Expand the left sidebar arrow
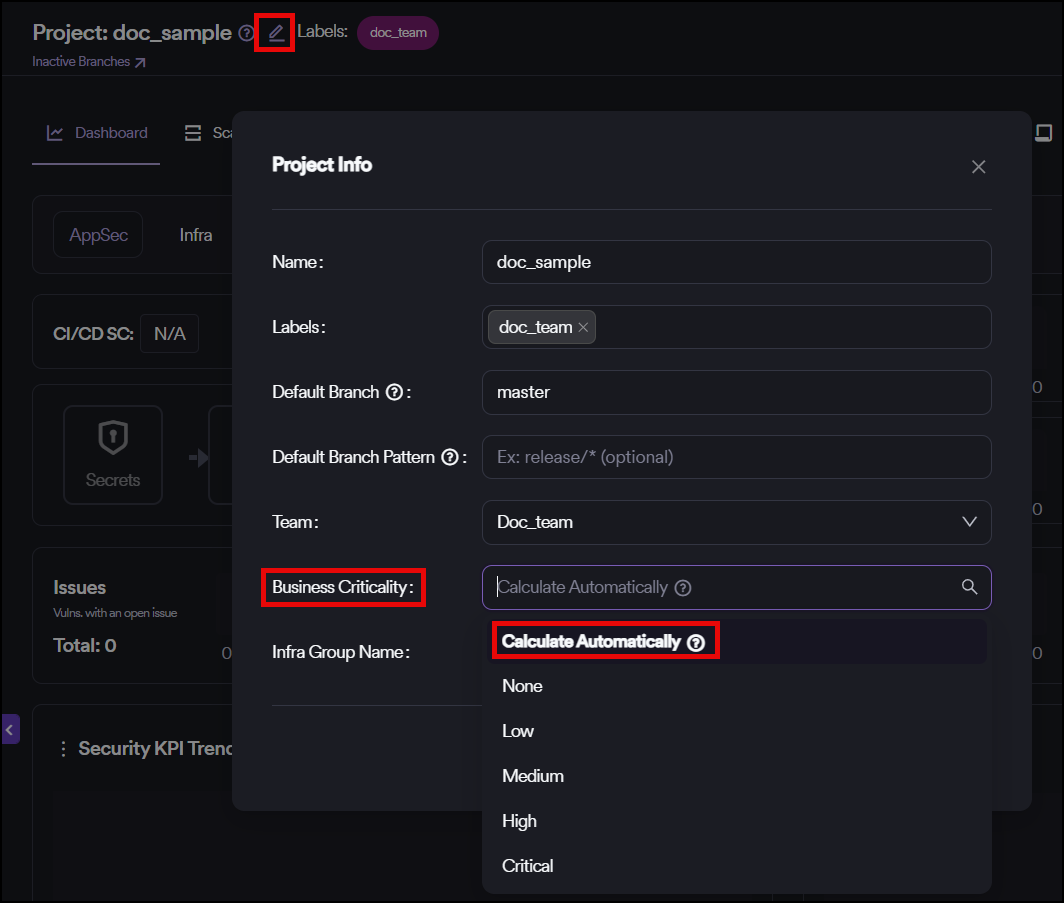Viewport: 1064px width, 903px height. [10, 730]
